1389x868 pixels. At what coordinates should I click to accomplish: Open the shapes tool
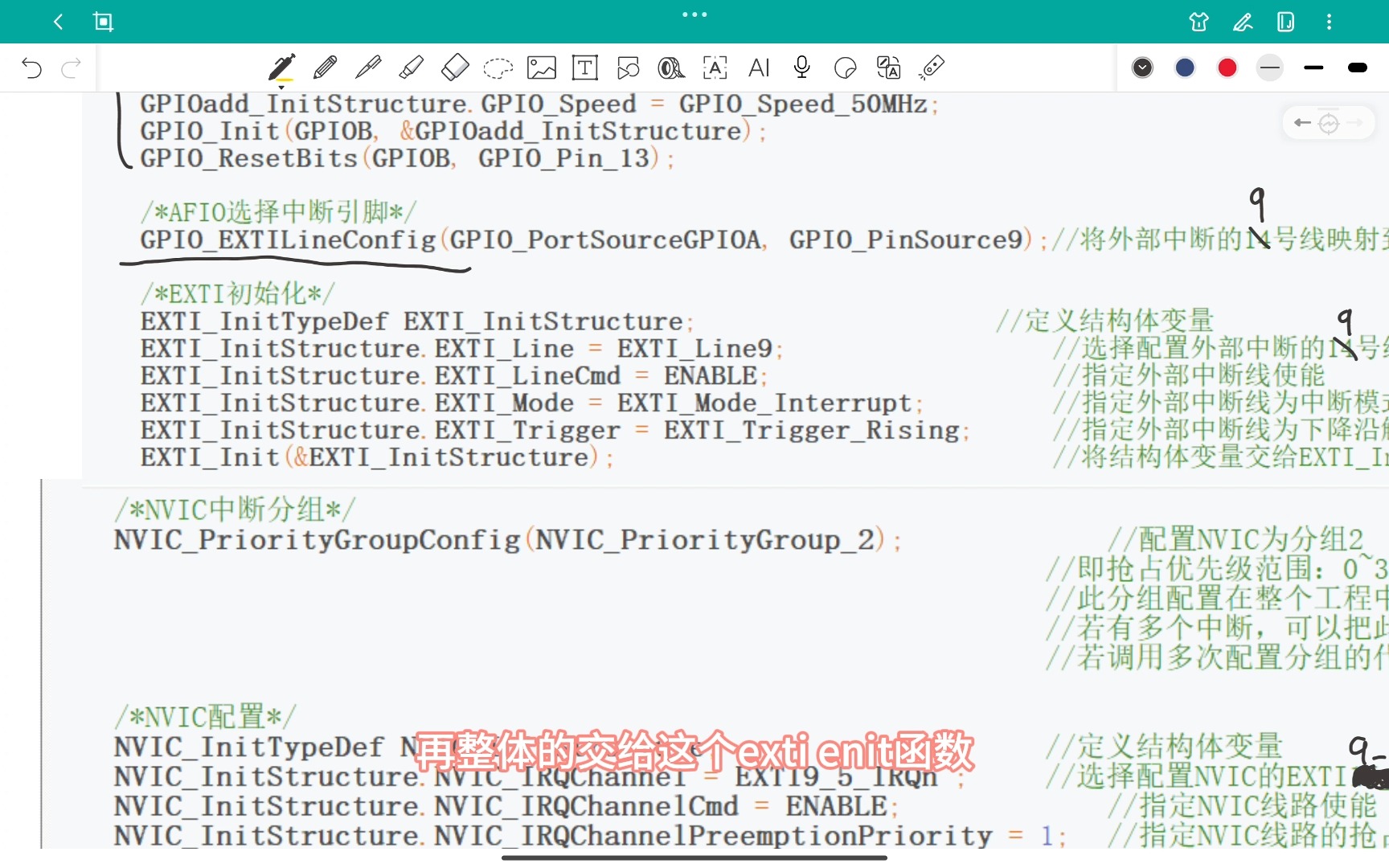629,68
